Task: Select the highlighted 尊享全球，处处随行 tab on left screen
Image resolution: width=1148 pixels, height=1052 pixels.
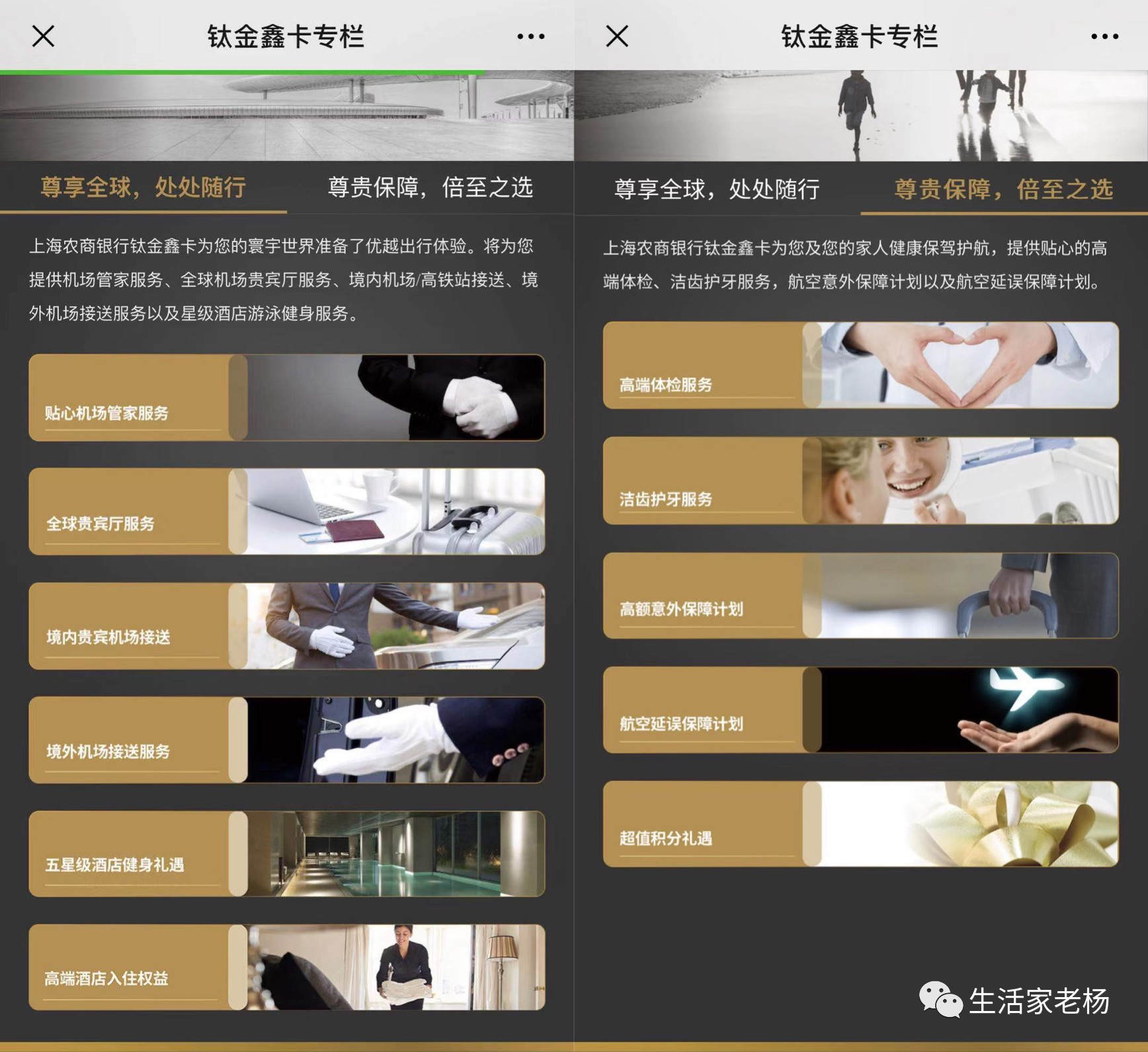Action: tap(143, 187)
